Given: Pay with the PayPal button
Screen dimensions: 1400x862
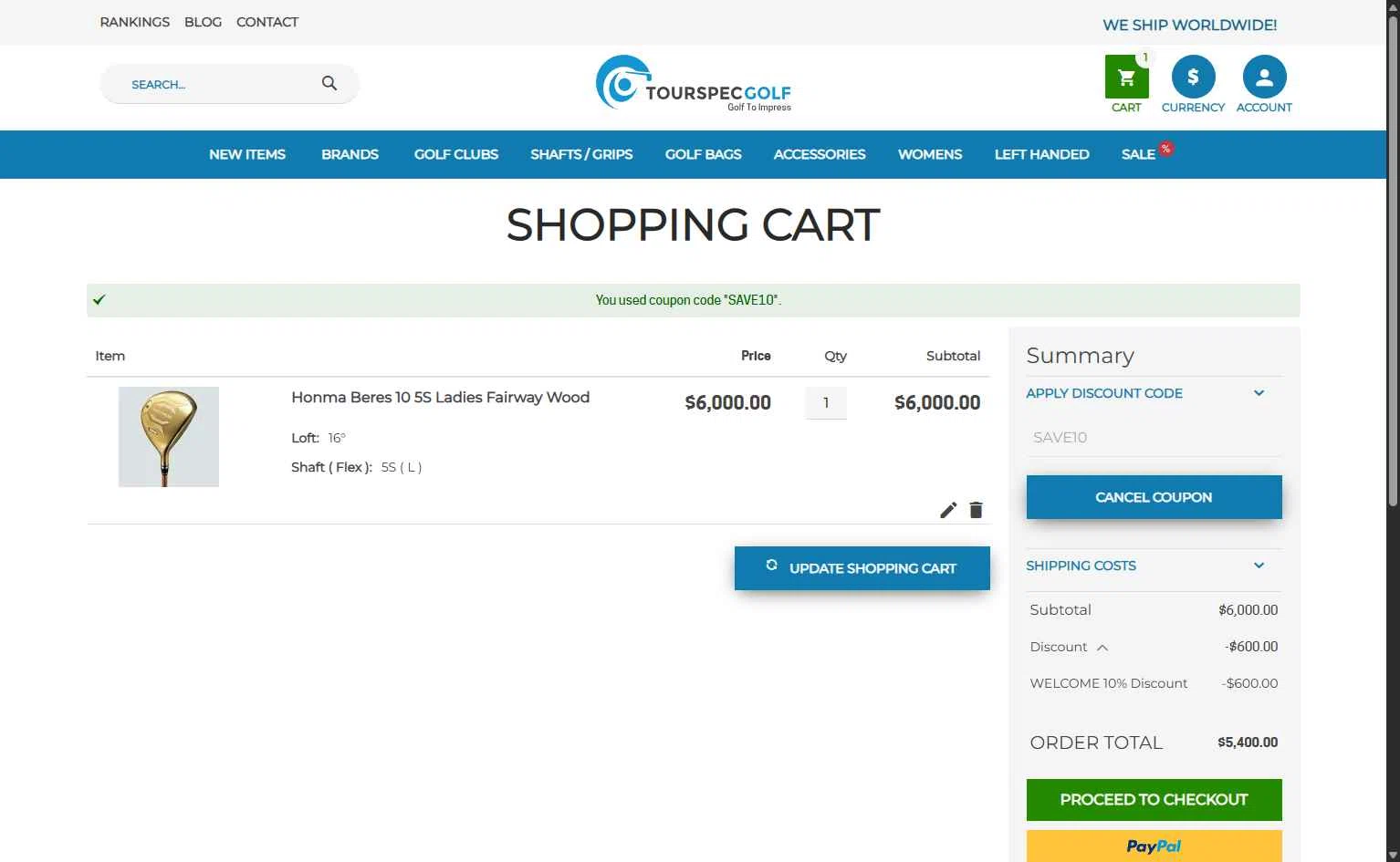Looking at the screenshot, I should (1154, 846).
